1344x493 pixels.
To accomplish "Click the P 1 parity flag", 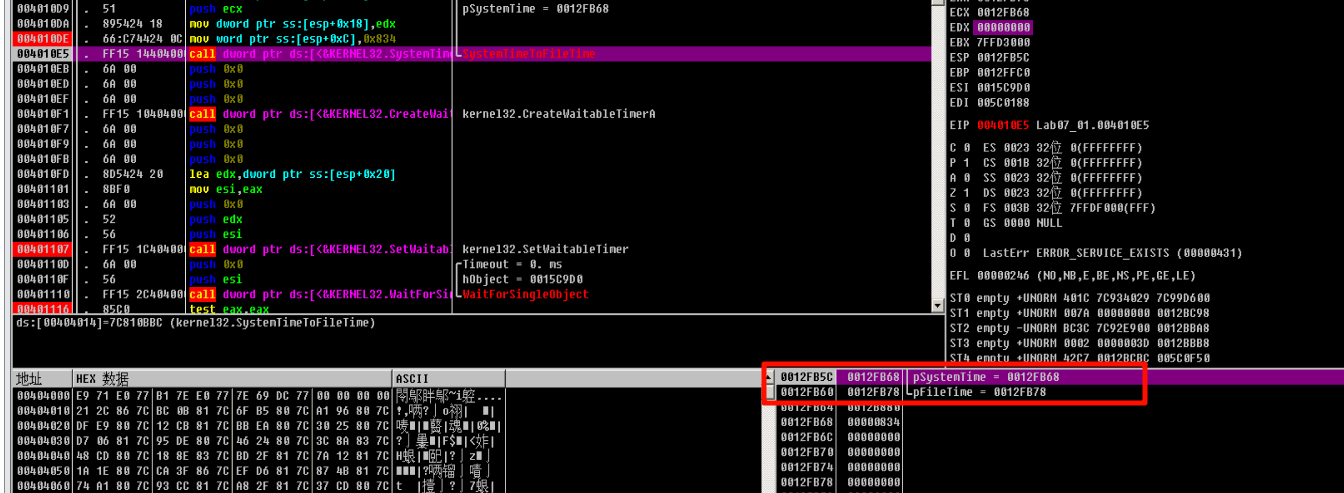I will coord(958,163).
